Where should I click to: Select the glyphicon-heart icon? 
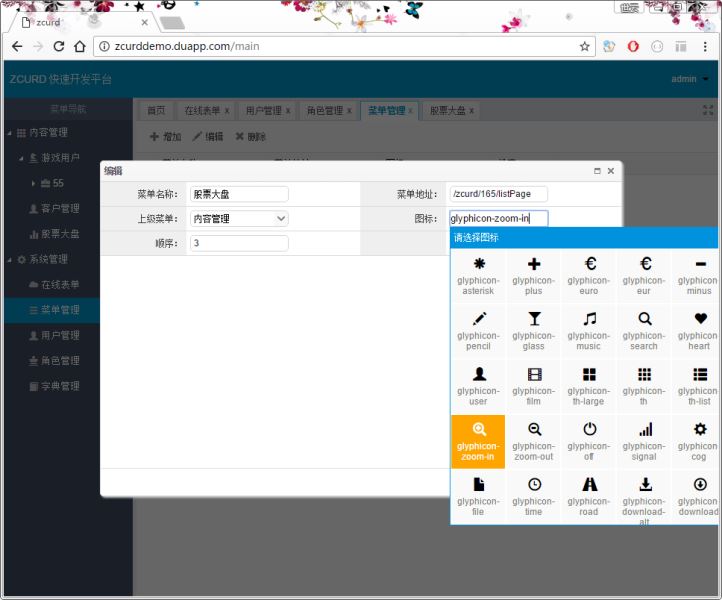click(x=697, y=331)
